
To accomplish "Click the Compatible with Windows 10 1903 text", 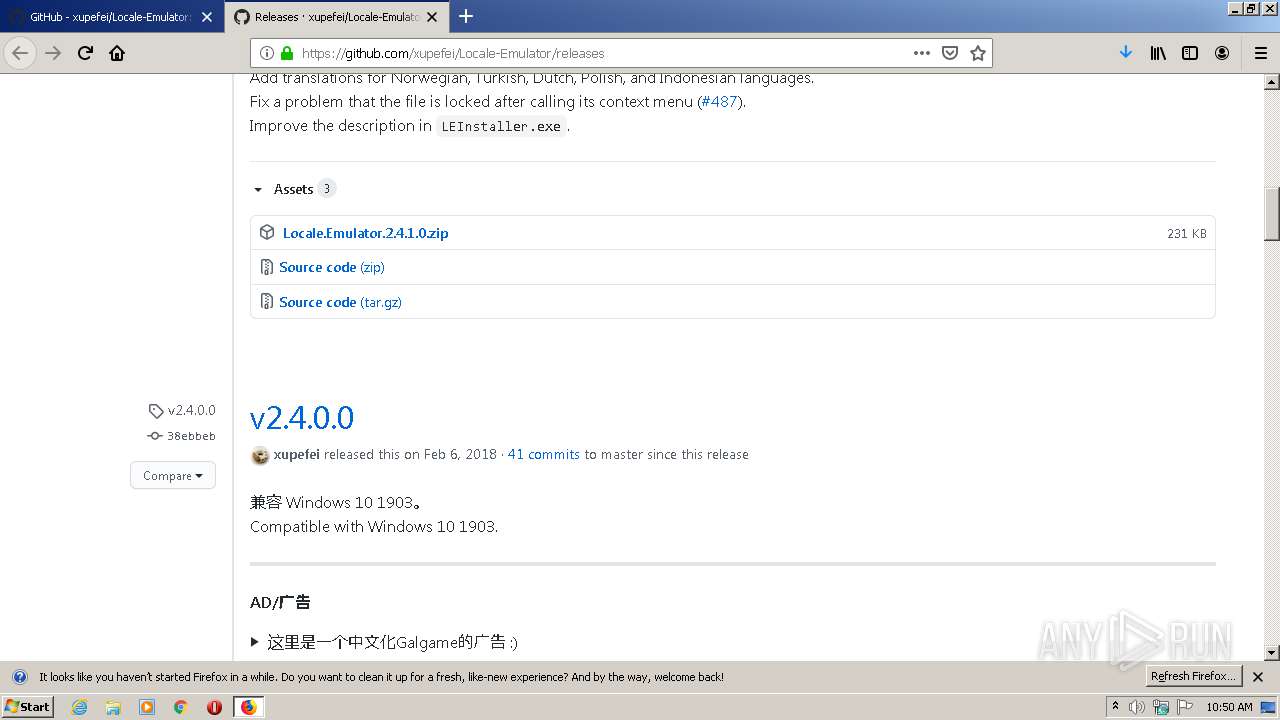I will click(x=374, y=526).
